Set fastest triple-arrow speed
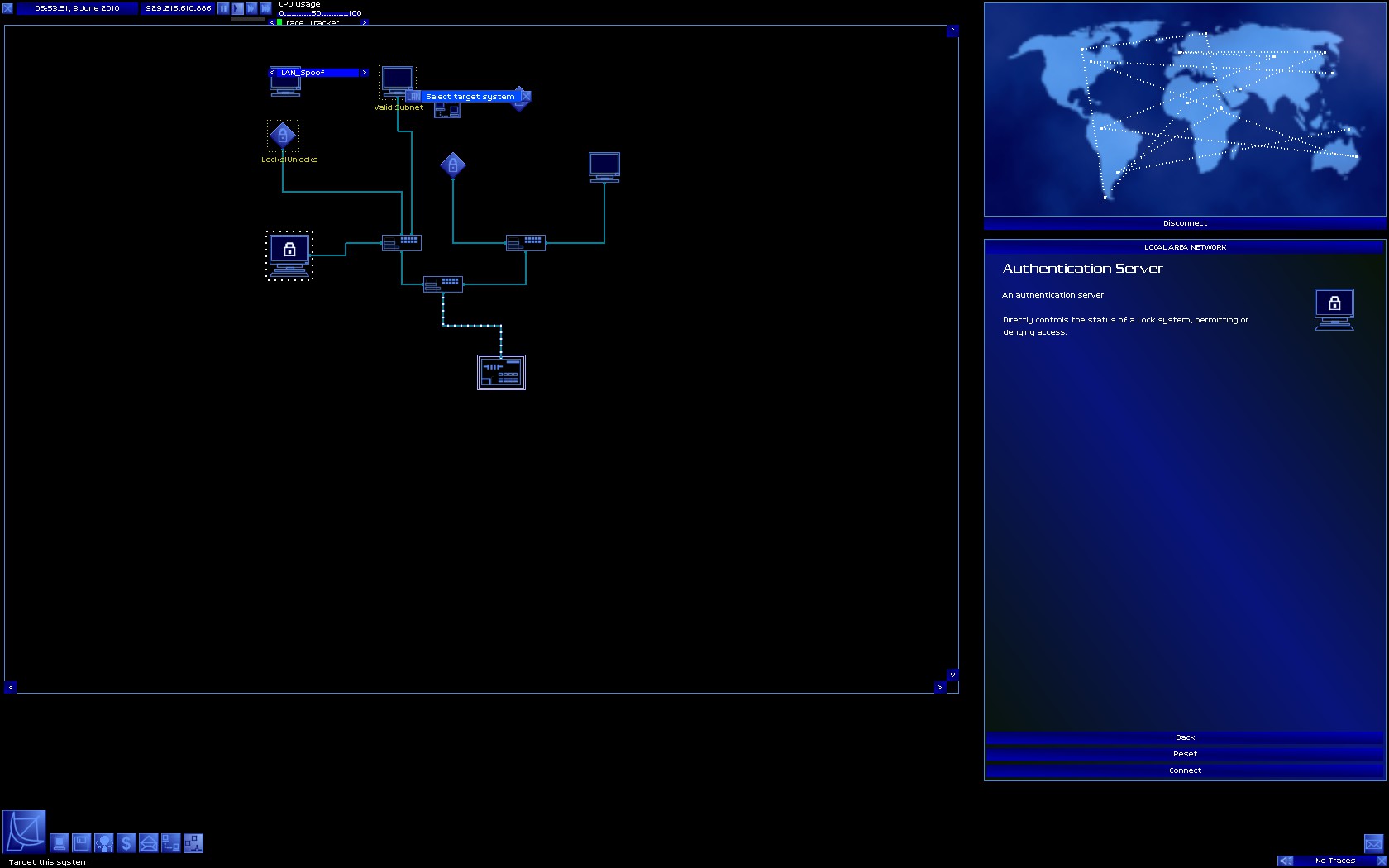Screen dimensions: 1389x868 click(x=265, y=8)
